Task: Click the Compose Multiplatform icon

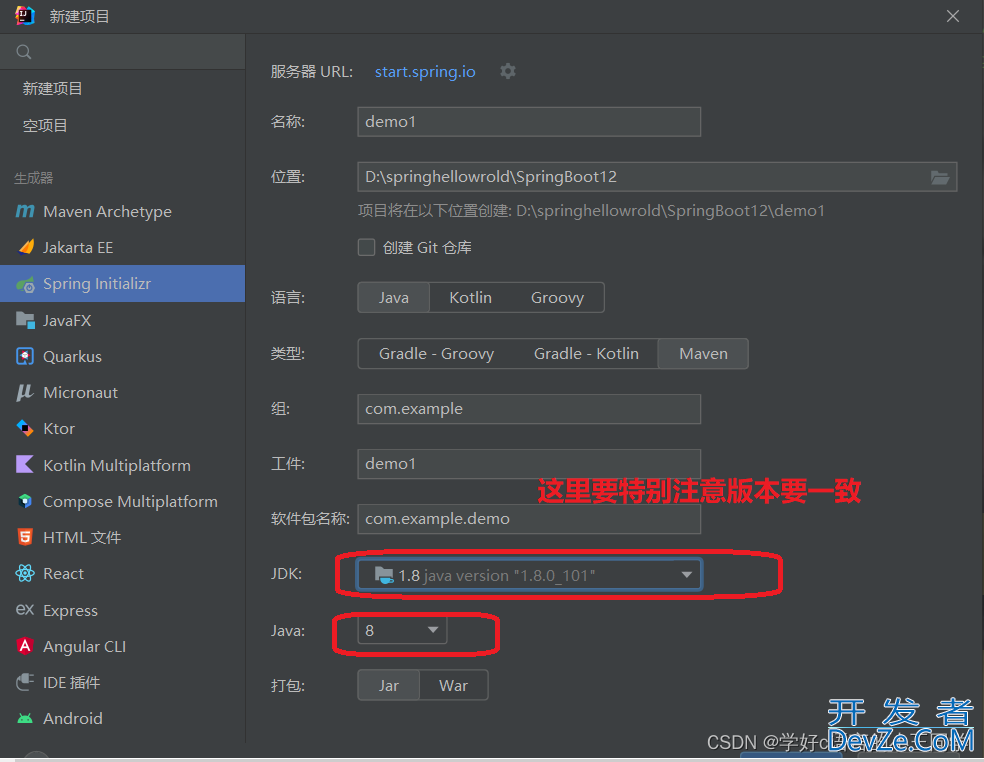Action: pyautogui.click(x=24, y=501)
